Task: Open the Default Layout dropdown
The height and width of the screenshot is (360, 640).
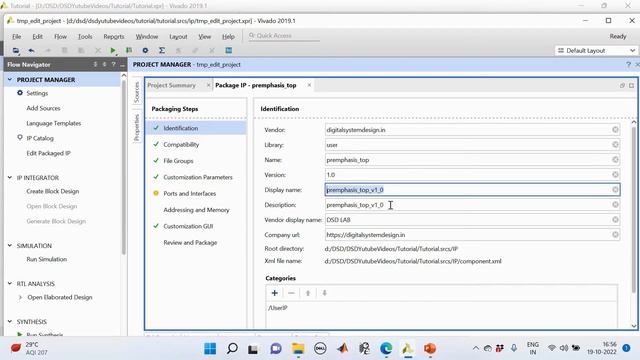Action: click(596, 51)
